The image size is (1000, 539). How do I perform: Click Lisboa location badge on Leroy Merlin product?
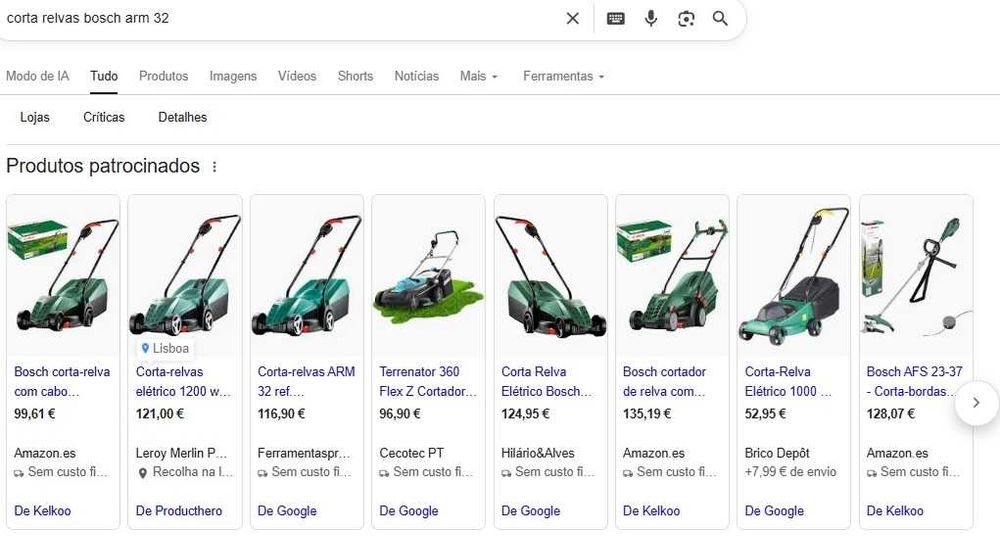point(165,348)
